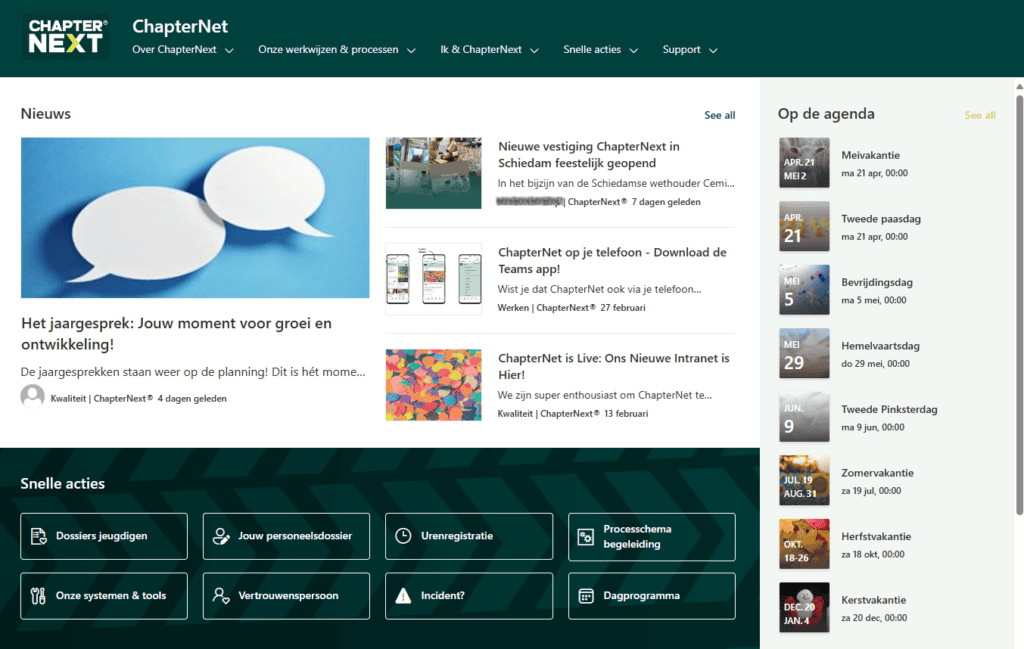Open Nieuwe vestiging ChapterNext in Schiedam headline
Image resolution: width=1024 pixels, height=649 pixels.
pyautogui.click(x=589, y=155)
